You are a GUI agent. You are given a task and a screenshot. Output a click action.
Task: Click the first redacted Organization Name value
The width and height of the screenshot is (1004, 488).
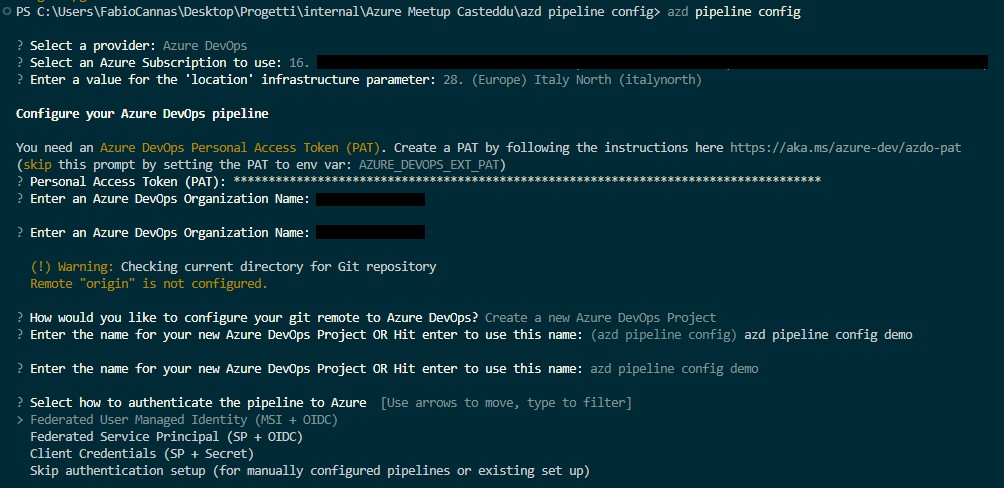[370, 199]
